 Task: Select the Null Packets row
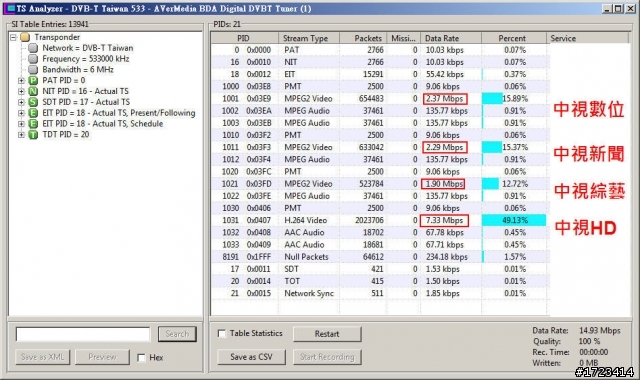coord(380,257)
